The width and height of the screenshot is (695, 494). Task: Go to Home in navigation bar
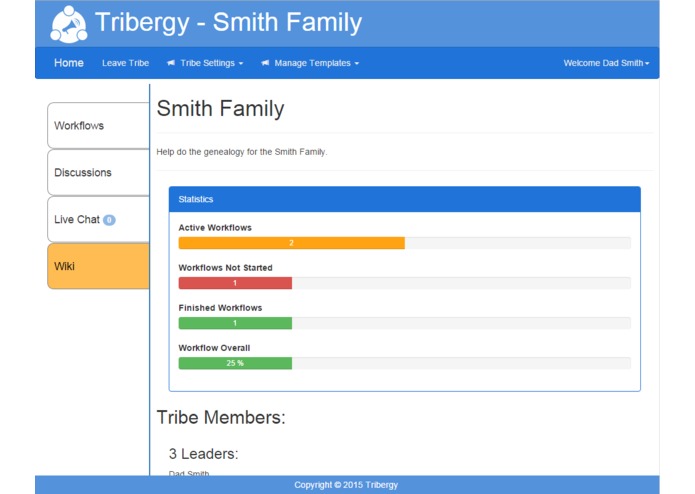click(69, 63)
